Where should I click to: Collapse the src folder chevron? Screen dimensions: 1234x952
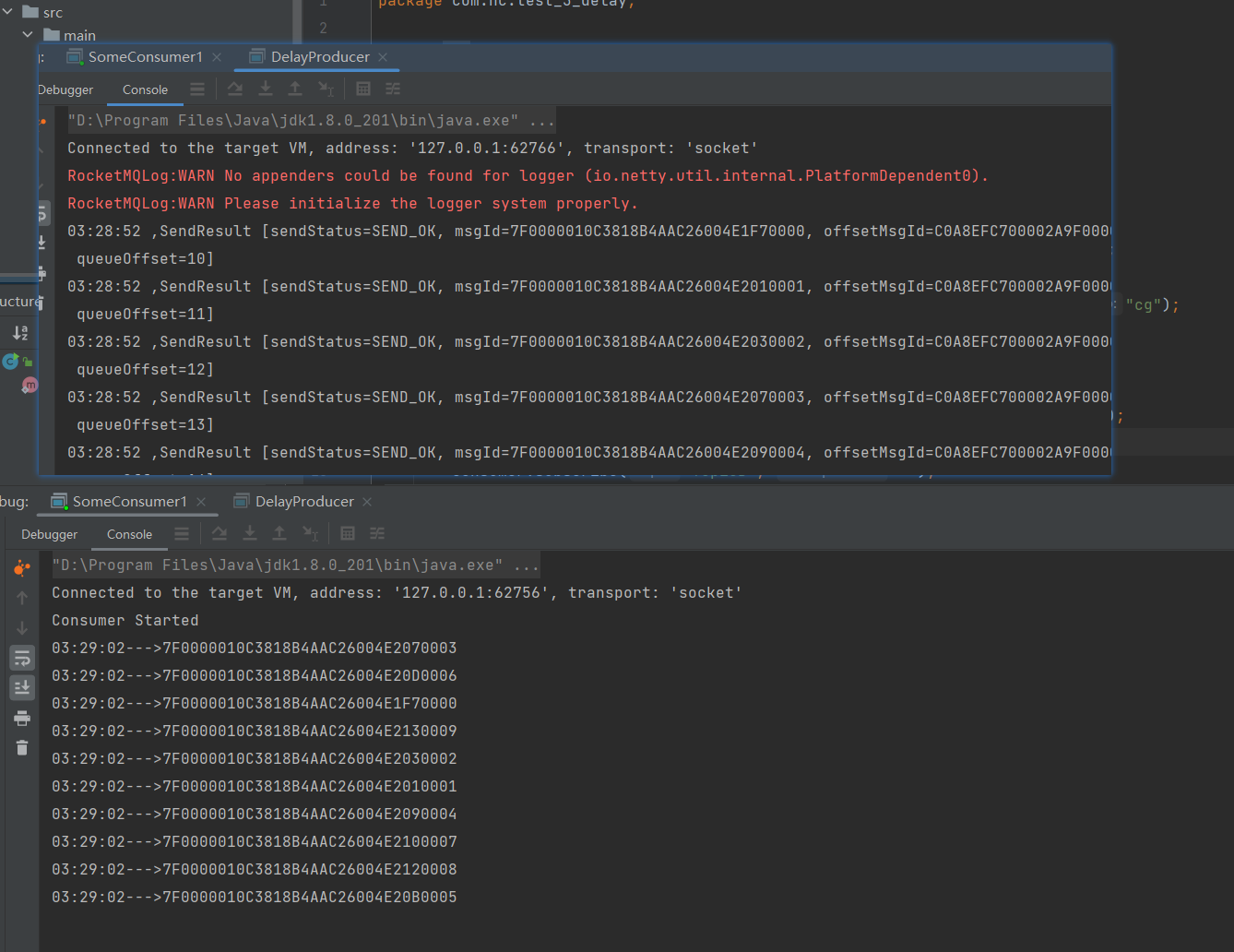click(x=7, y=12)
